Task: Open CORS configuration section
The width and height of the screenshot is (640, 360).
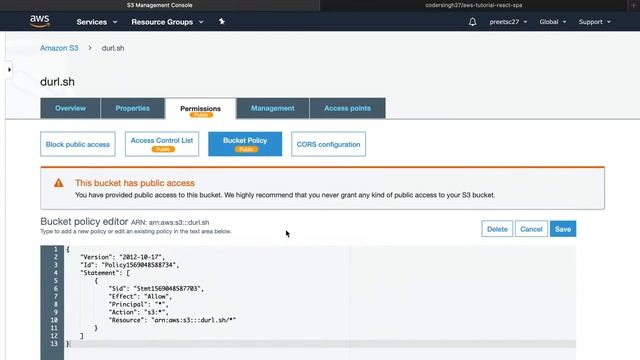Action: (328, 144)
